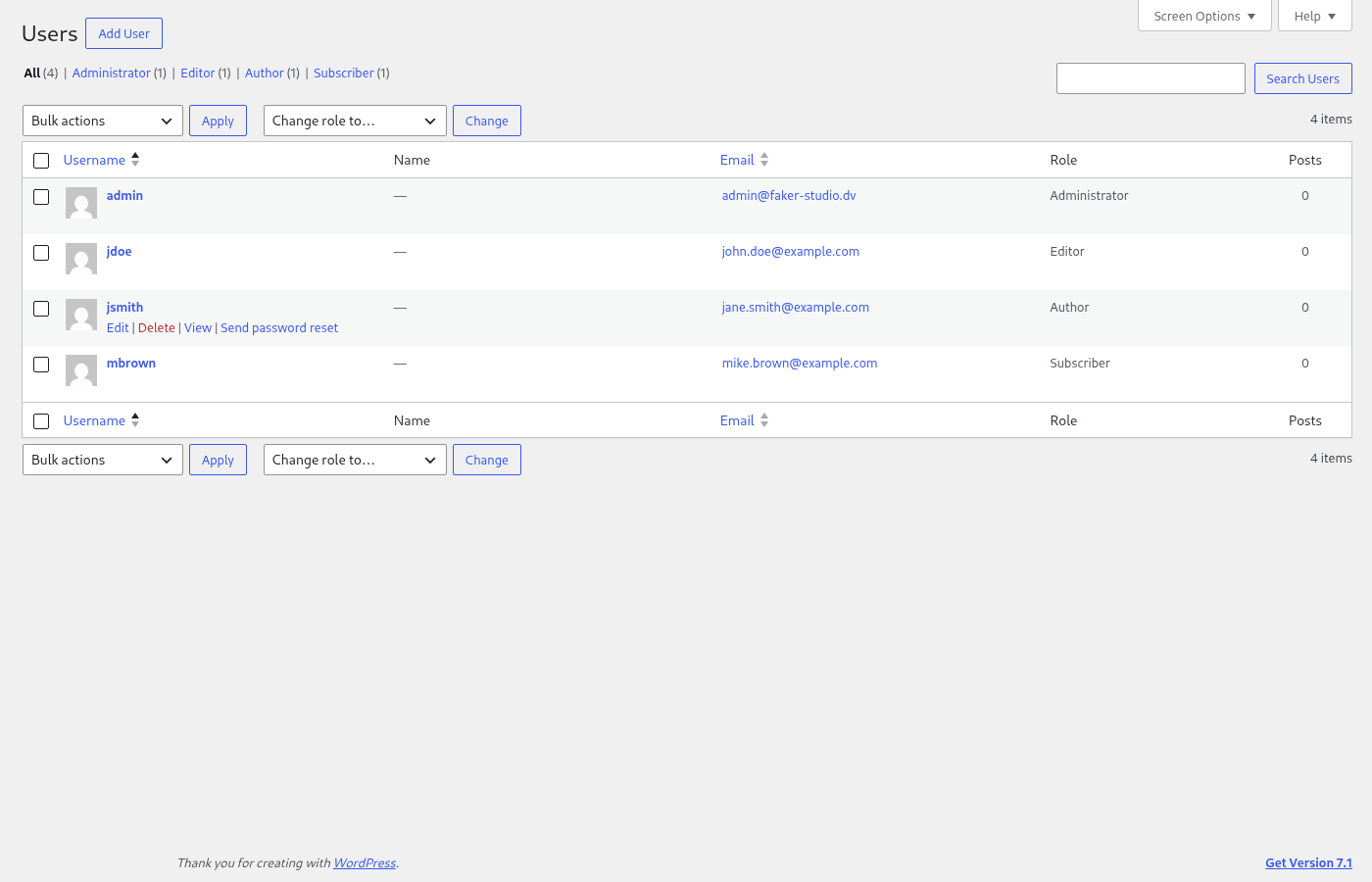Click the bottom Change button
Image resolution: width=1372 pixels, height=882 pixels.
coord(487,460)
